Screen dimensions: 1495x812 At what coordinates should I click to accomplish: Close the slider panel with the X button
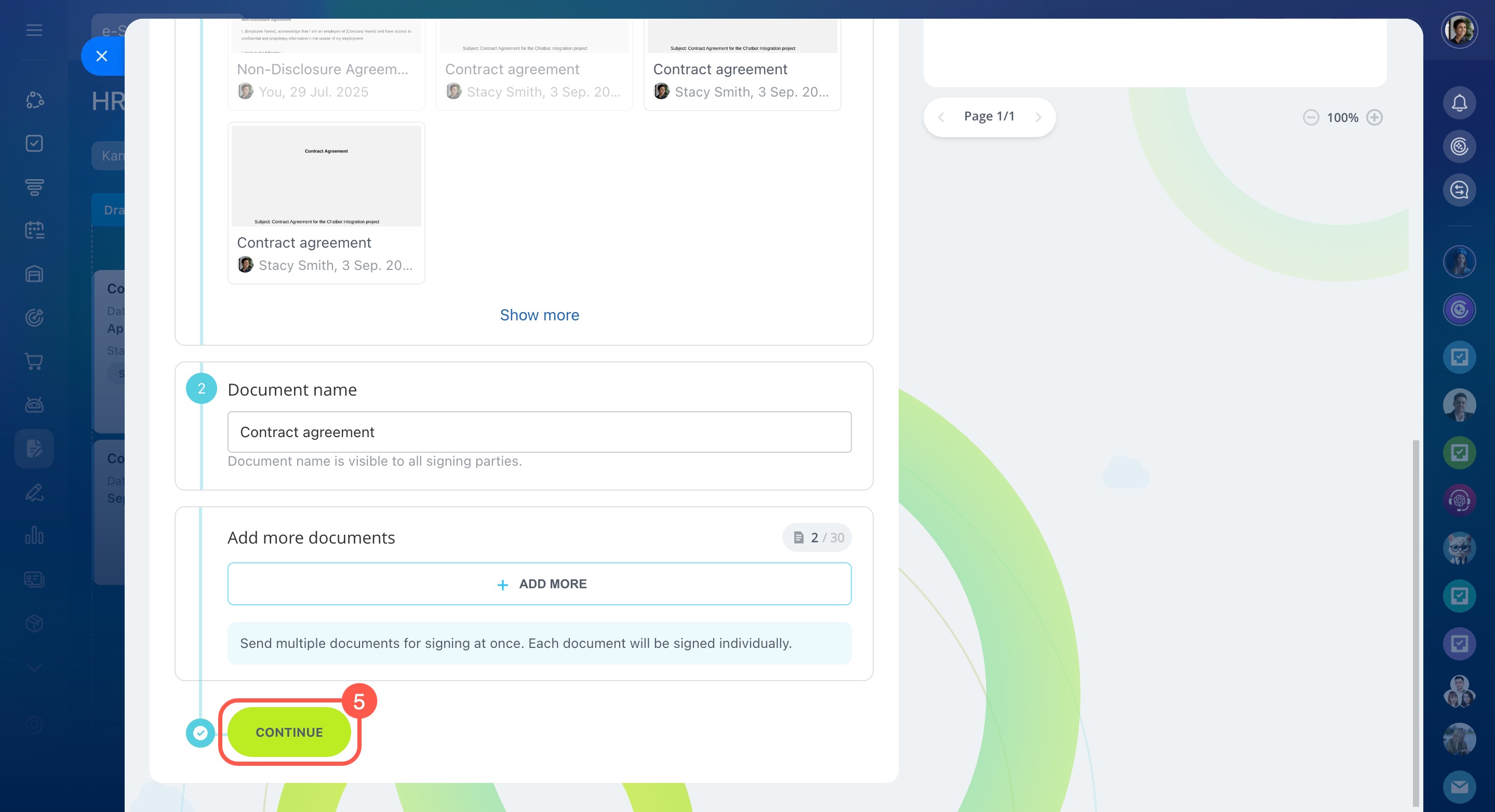tap(102, 56)
